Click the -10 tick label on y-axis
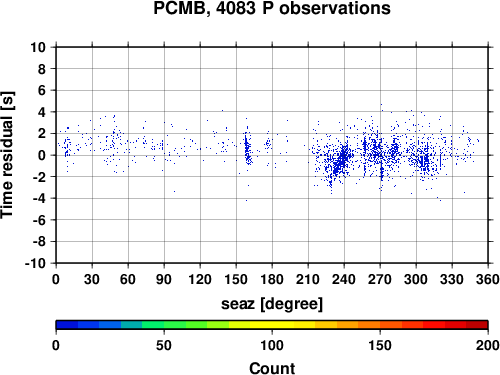The image size is (500, 375). coord(35,263)
